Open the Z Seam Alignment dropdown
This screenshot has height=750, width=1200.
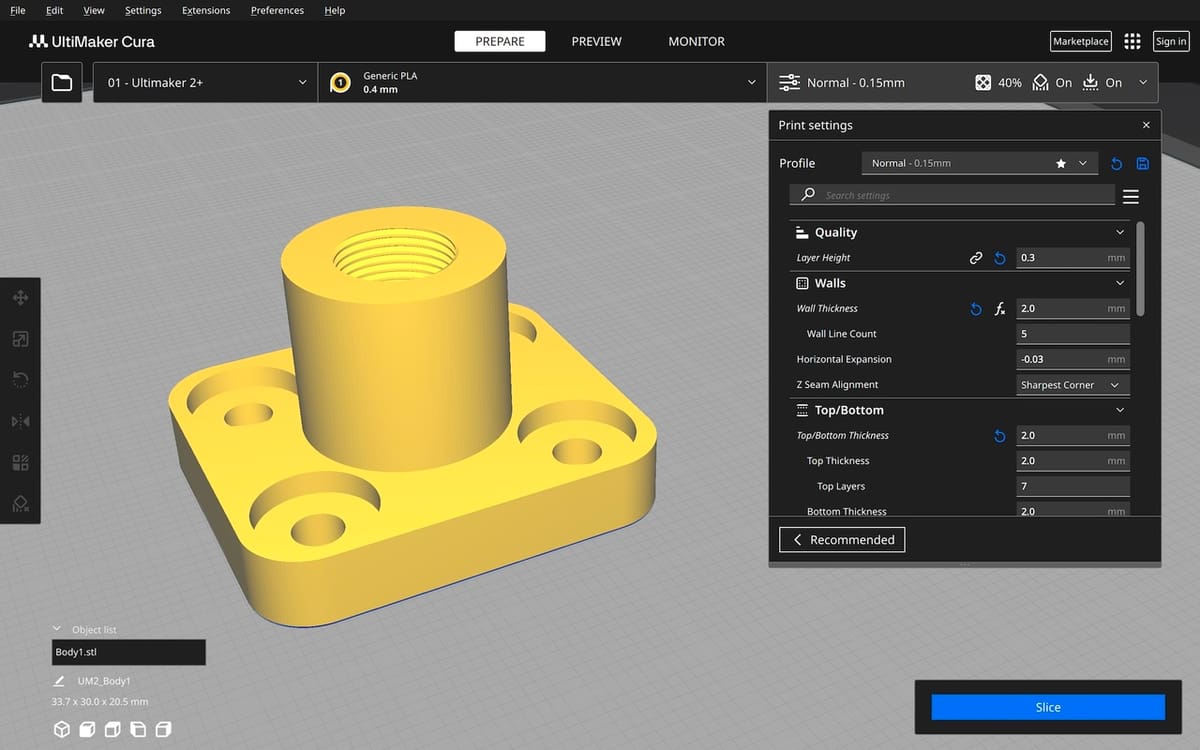1072,385
